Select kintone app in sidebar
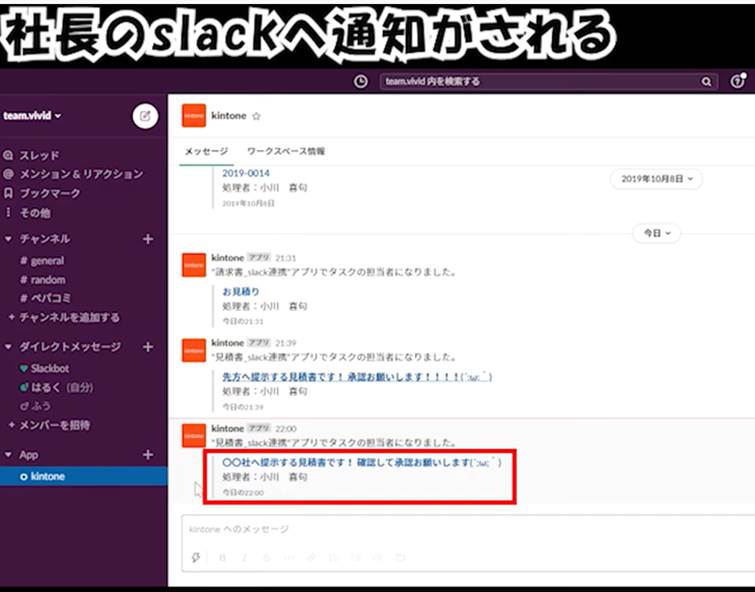 [84, 476]
